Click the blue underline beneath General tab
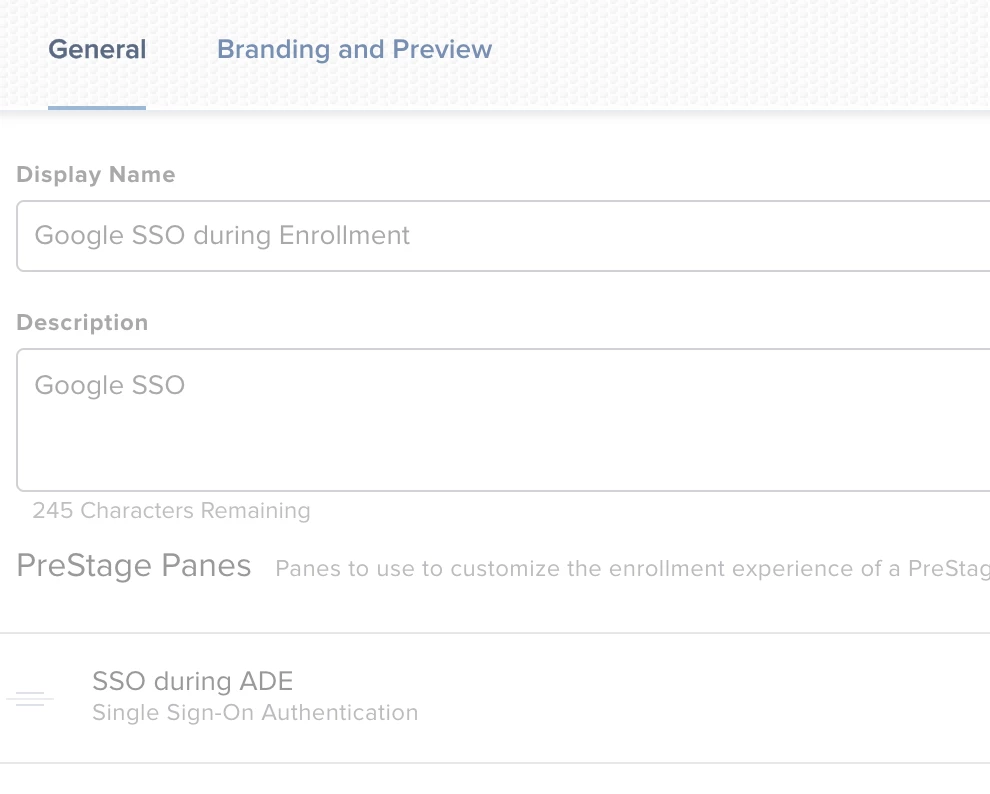This screenshot has width=990, height=794. coord(97,107)
